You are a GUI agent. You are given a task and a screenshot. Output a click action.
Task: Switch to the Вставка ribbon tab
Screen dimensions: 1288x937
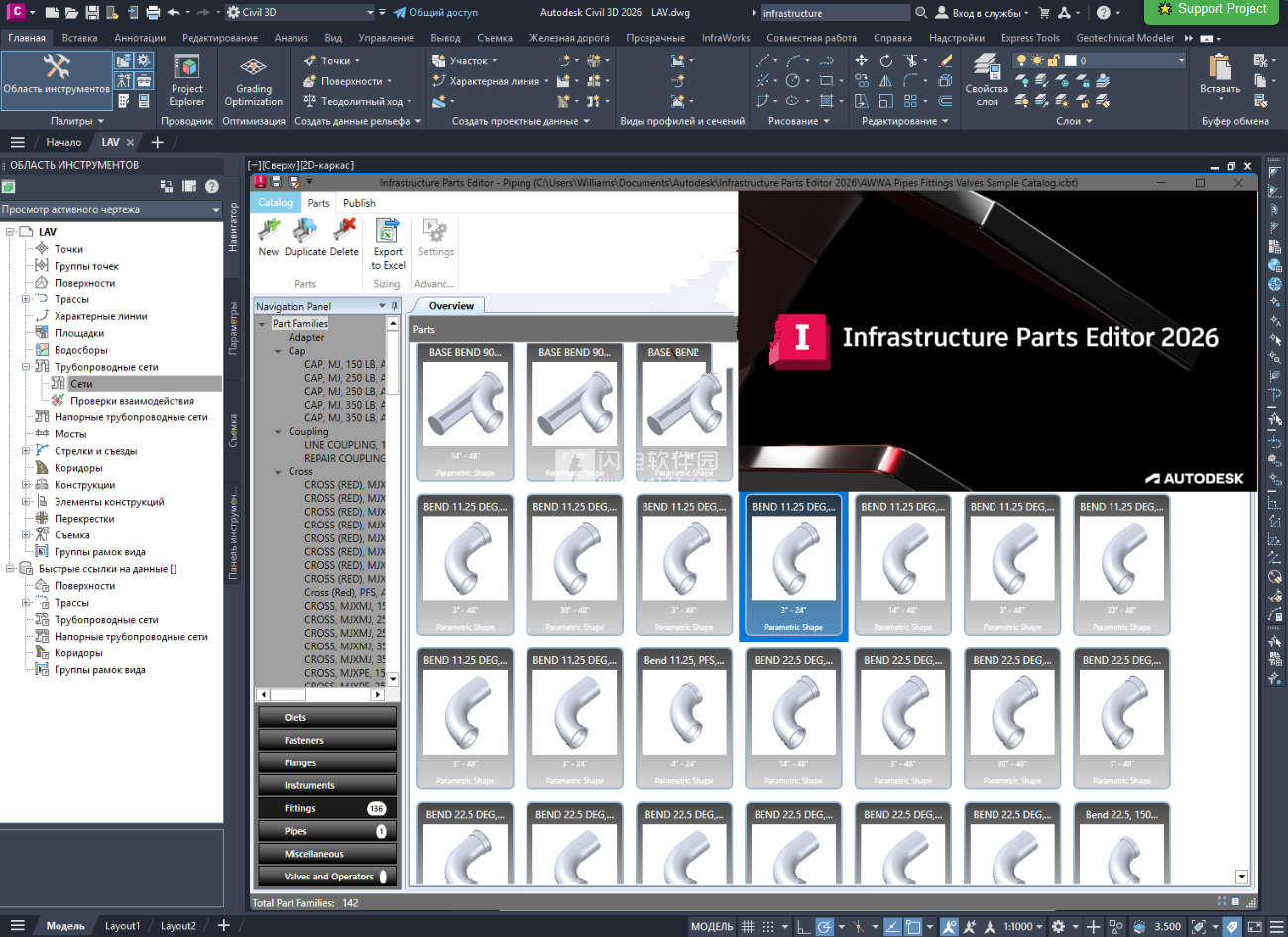pos(79,38)
